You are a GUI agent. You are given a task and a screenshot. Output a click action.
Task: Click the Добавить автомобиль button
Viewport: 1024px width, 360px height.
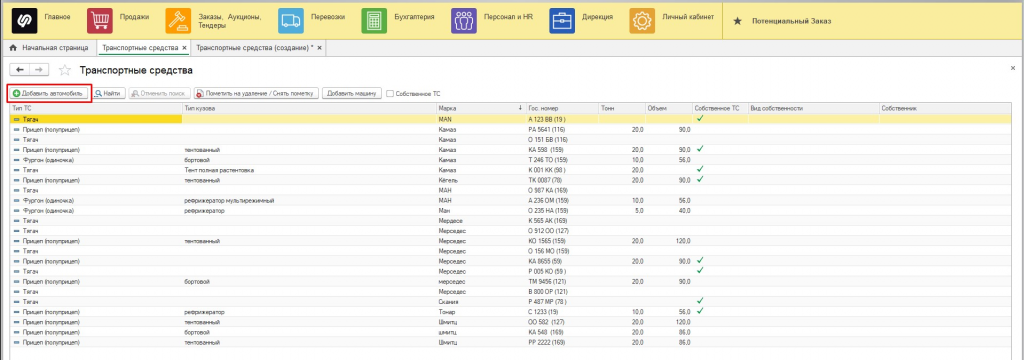(49, 93)
